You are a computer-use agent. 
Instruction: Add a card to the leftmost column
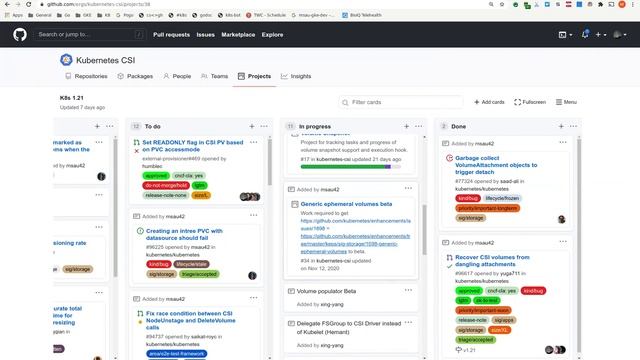[97, 127]
